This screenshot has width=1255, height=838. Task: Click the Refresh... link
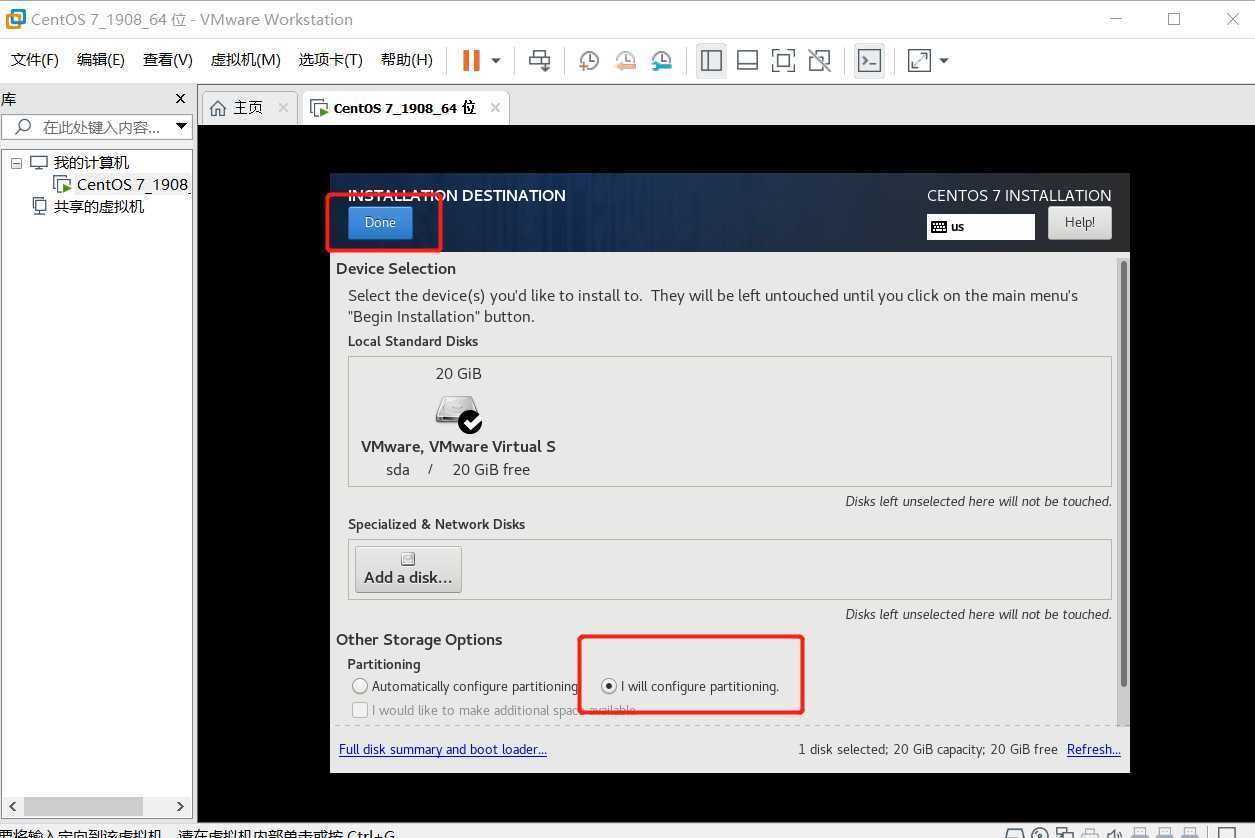tap(1094, 749)
